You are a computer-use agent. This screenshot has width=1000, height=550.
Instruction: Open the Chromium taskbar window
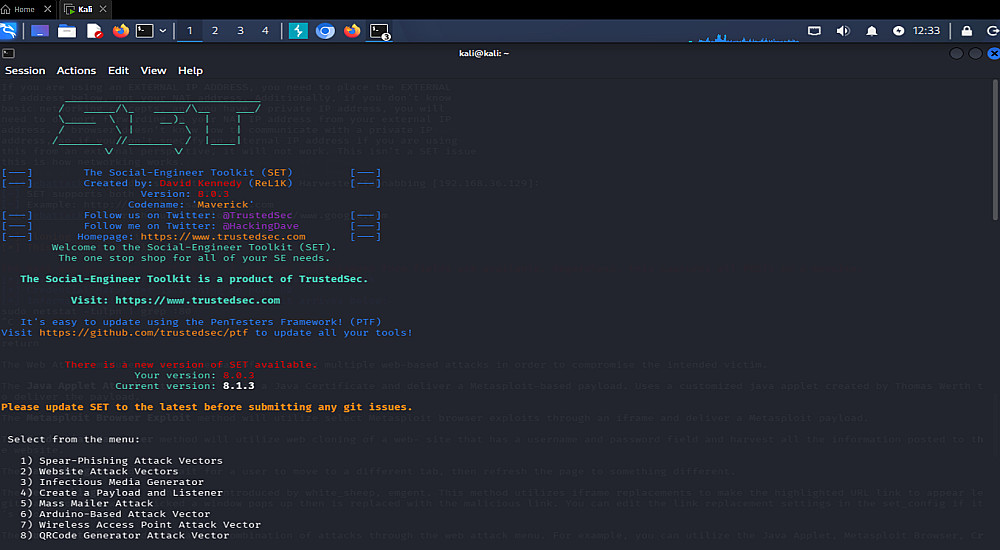[325, 31]
